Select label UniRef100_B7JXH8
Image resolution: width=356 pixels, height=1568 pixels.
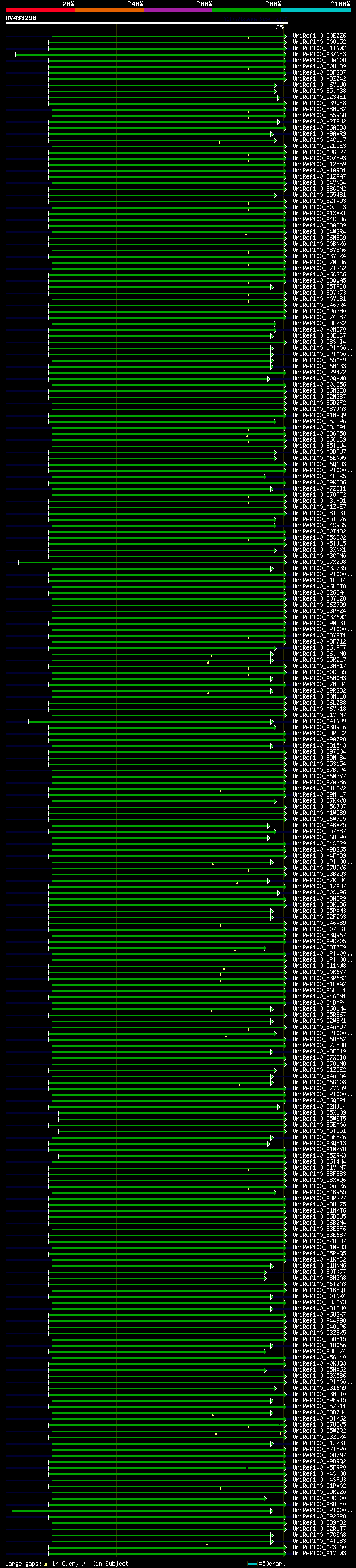[319, 1045]
